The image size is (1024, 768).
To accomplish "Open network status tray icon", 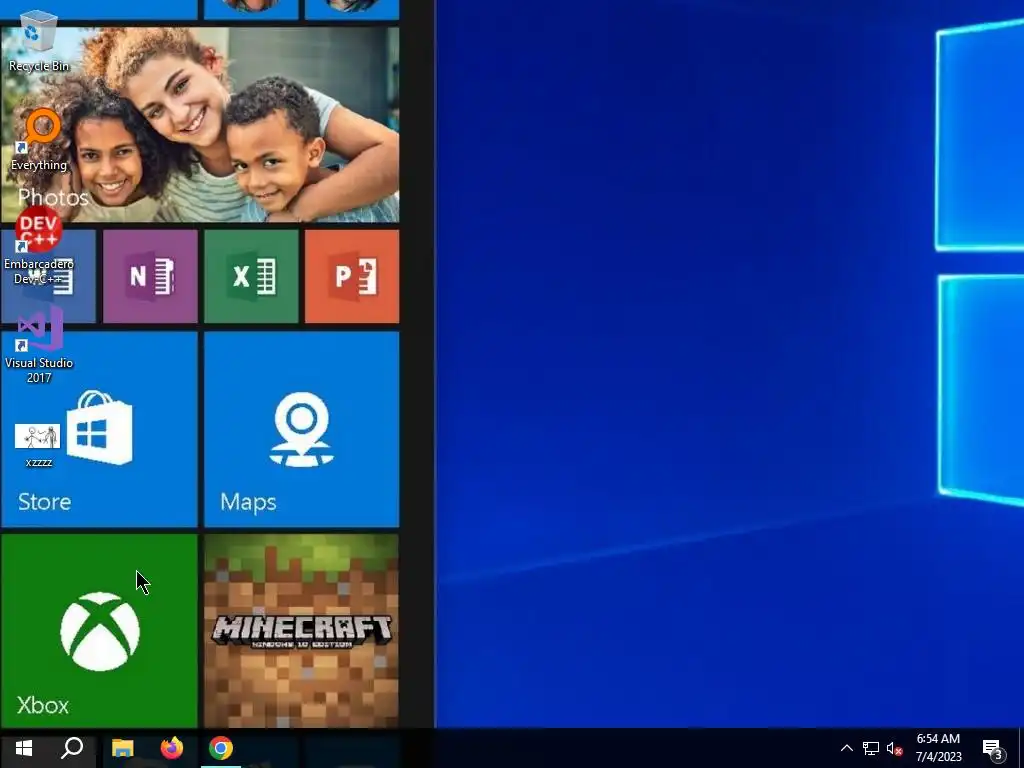I will [871, 748].
